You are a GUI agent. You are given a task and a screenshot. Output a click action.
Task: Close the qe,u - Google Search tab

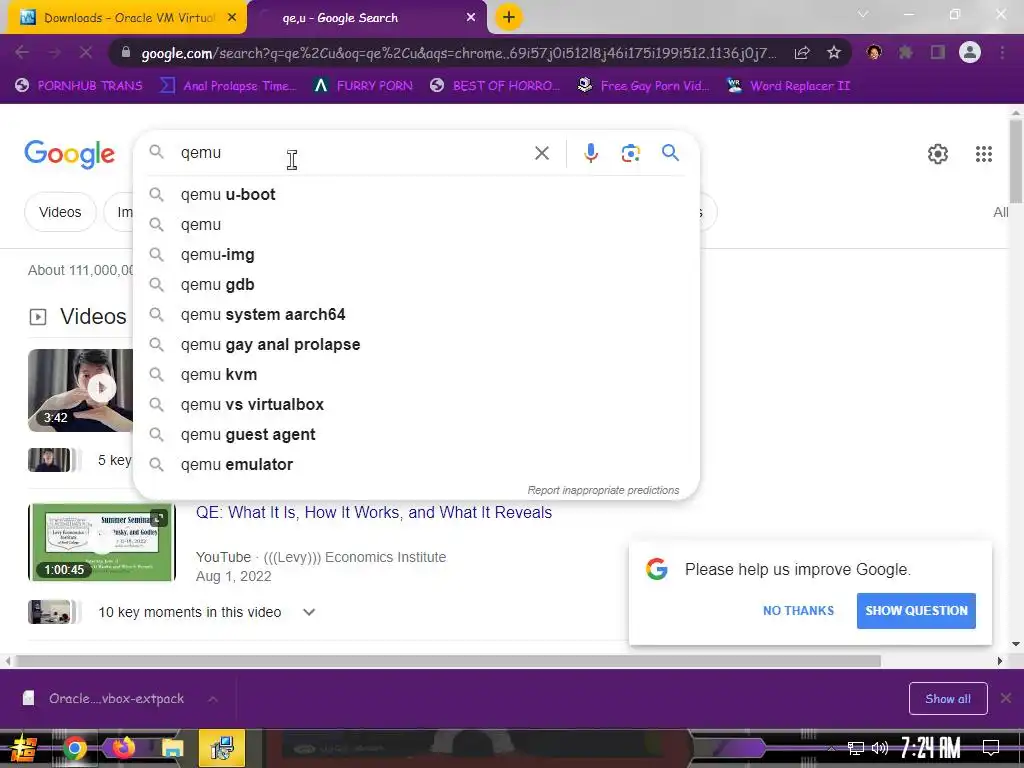tap(471, 18)
